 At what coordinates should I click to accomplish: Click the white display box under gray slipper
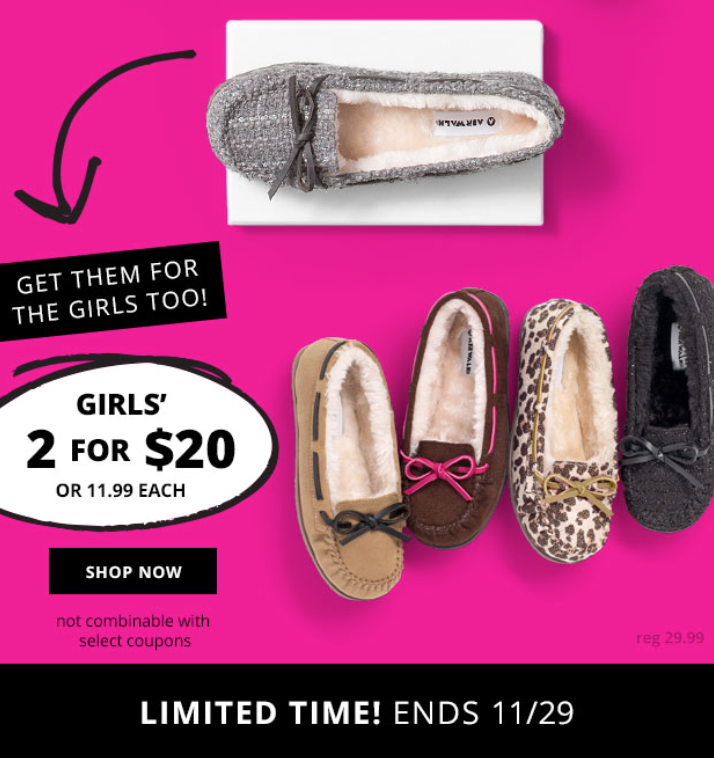pos(385,123)
